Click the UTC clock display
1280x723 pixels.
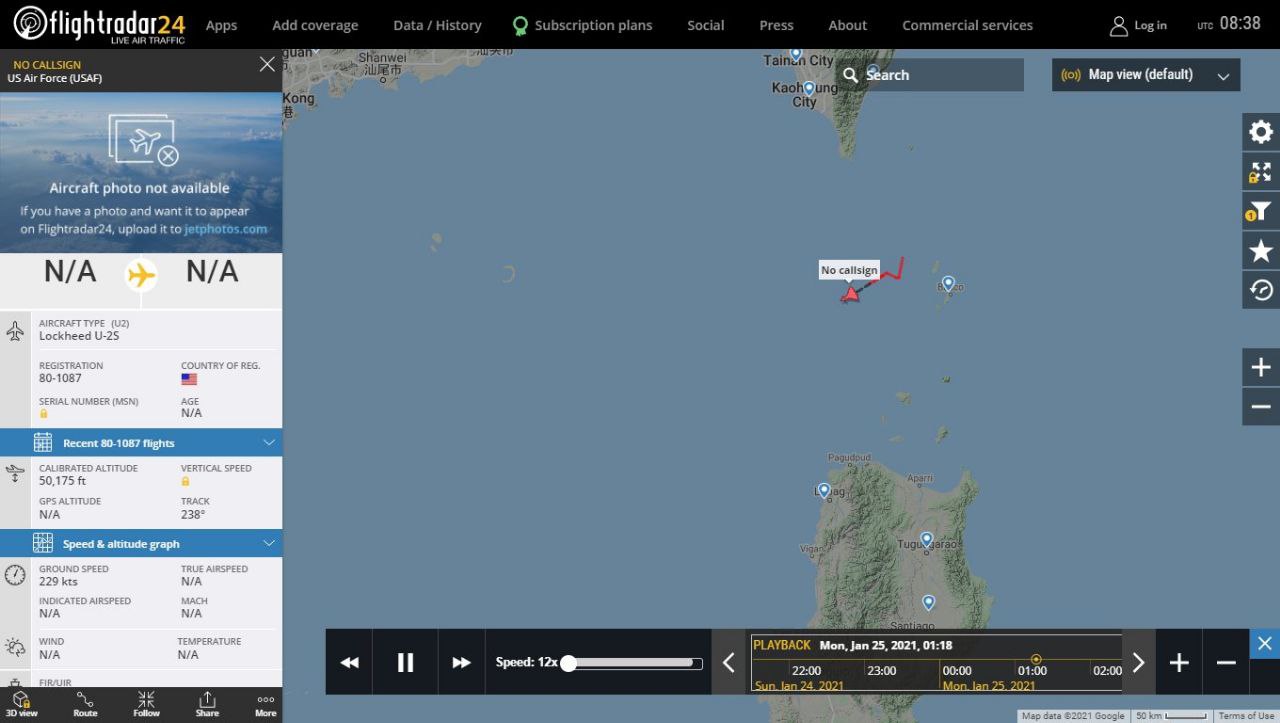(1229, 23)
